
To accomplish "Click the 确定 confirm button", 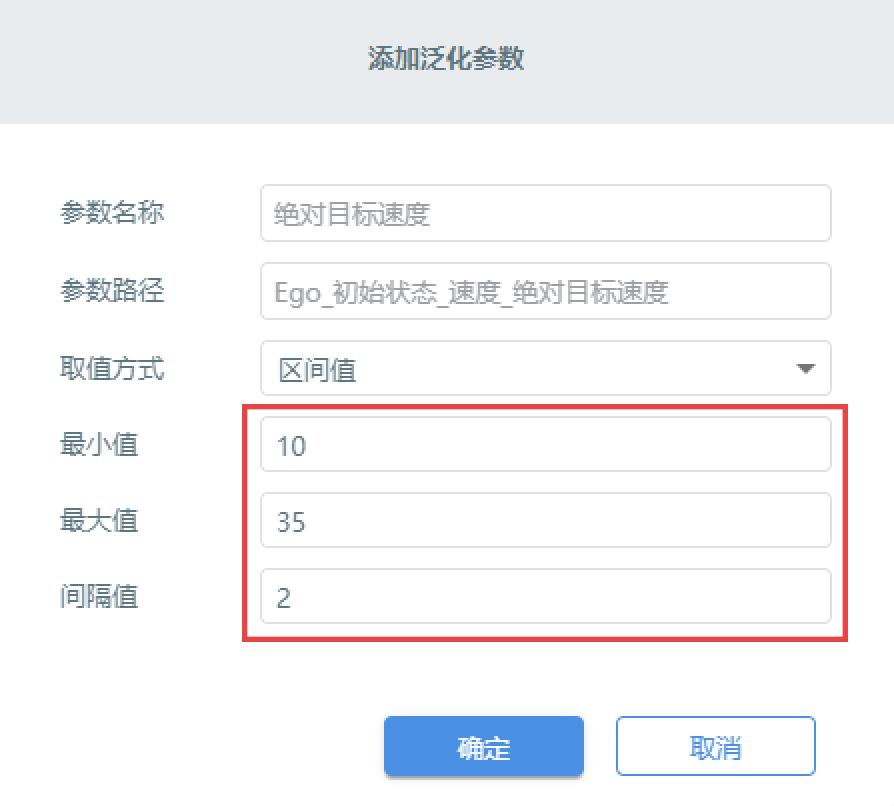I will [x=483, y=746].
